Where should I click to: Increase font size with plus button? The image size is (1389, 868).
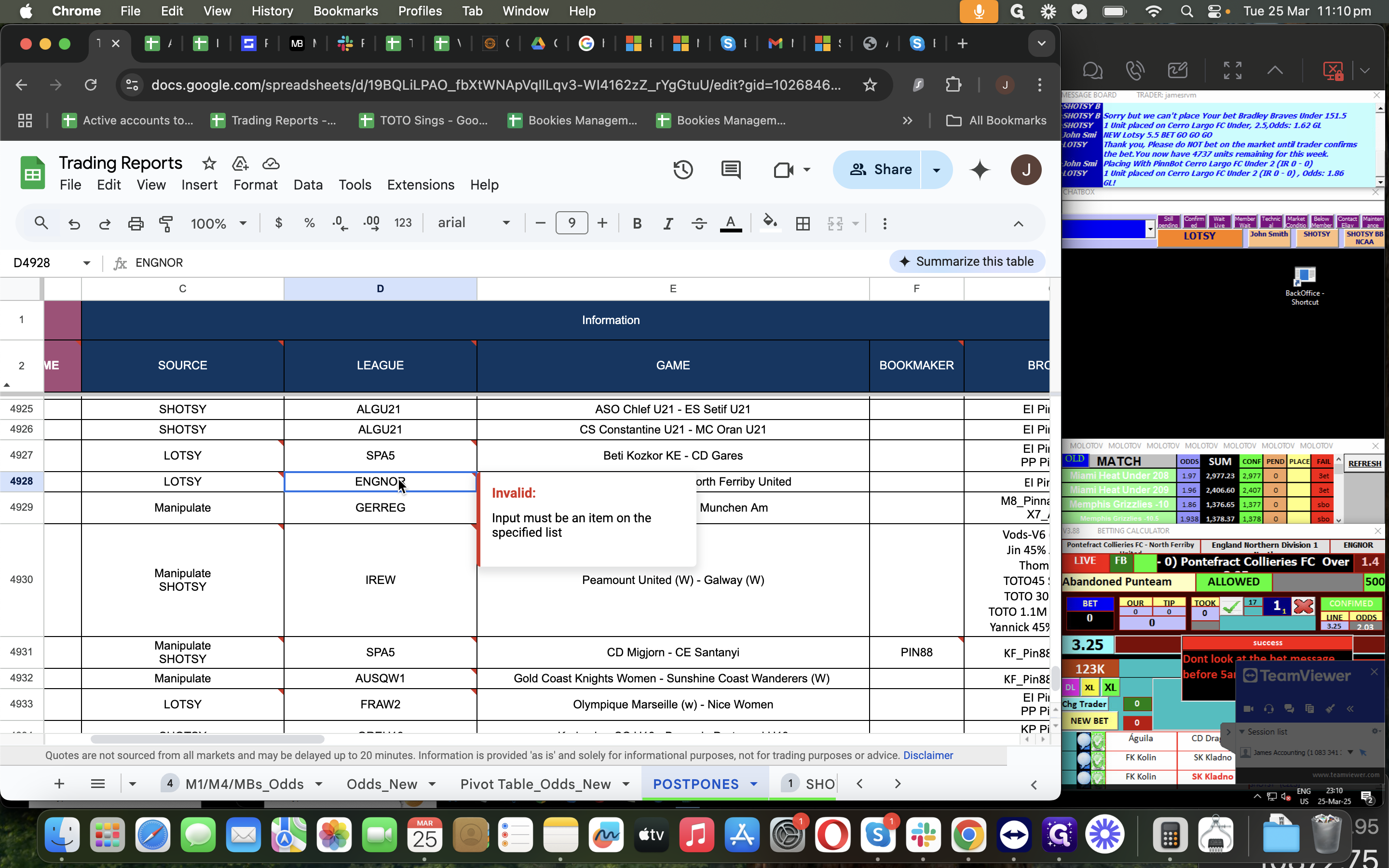(x=602, y=223)
